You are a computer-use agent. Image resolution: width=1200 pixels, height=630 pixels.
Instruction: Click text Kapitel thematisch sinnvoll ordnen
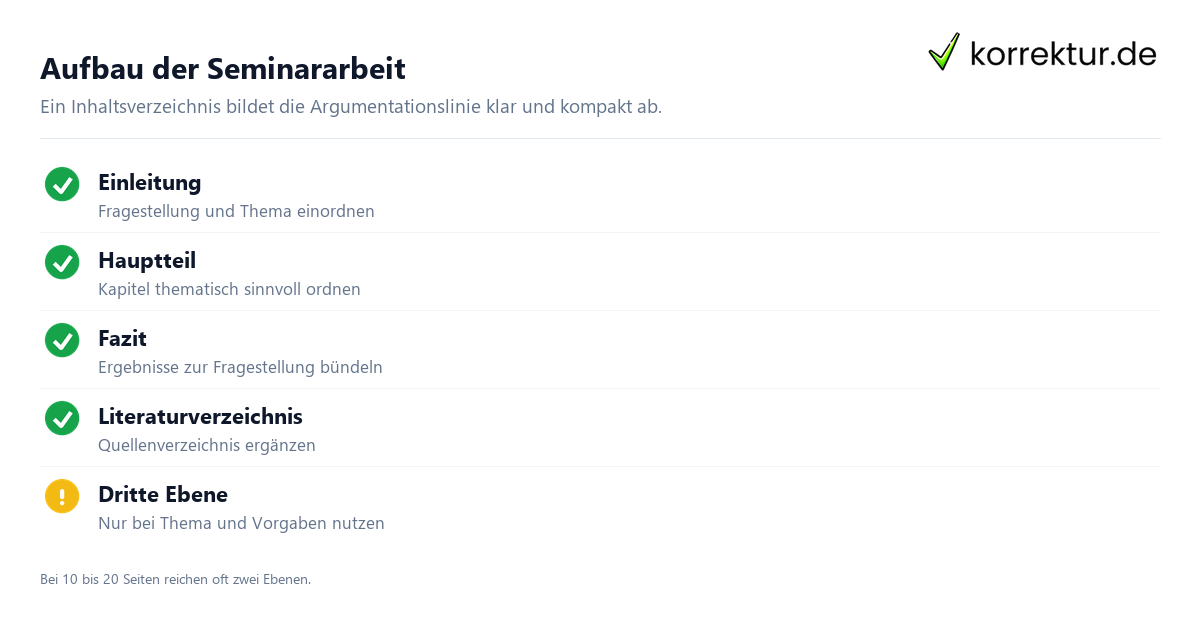(x=229, y=290)
